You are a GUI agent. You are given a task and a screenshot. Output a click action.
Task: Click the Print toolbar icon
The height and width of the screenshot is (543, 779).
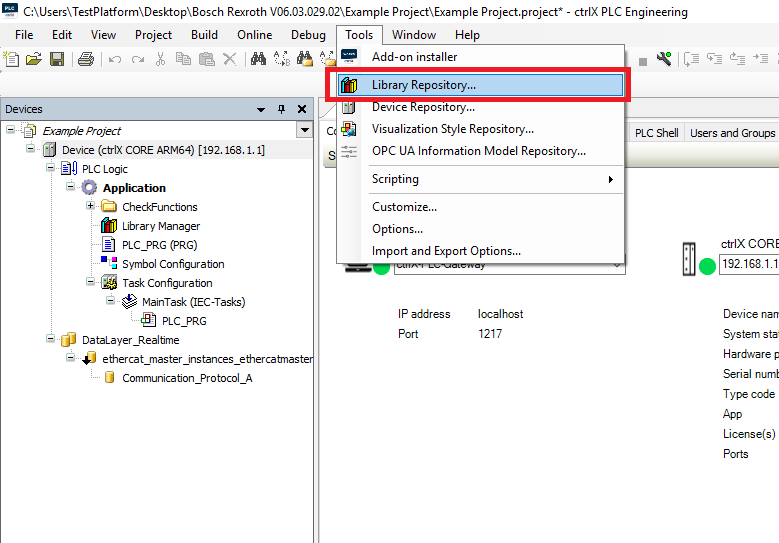coord(85,59)
